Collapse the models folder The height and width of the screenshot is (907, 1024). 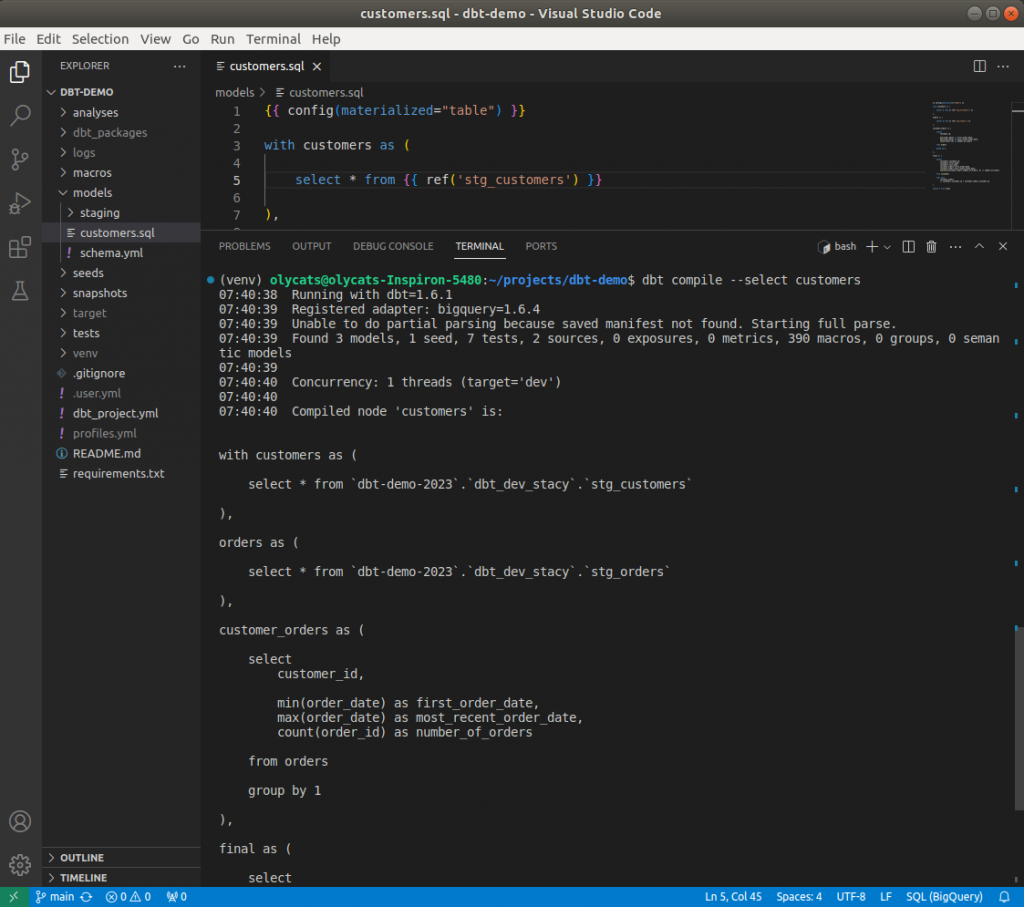click(x=121, y=193)
